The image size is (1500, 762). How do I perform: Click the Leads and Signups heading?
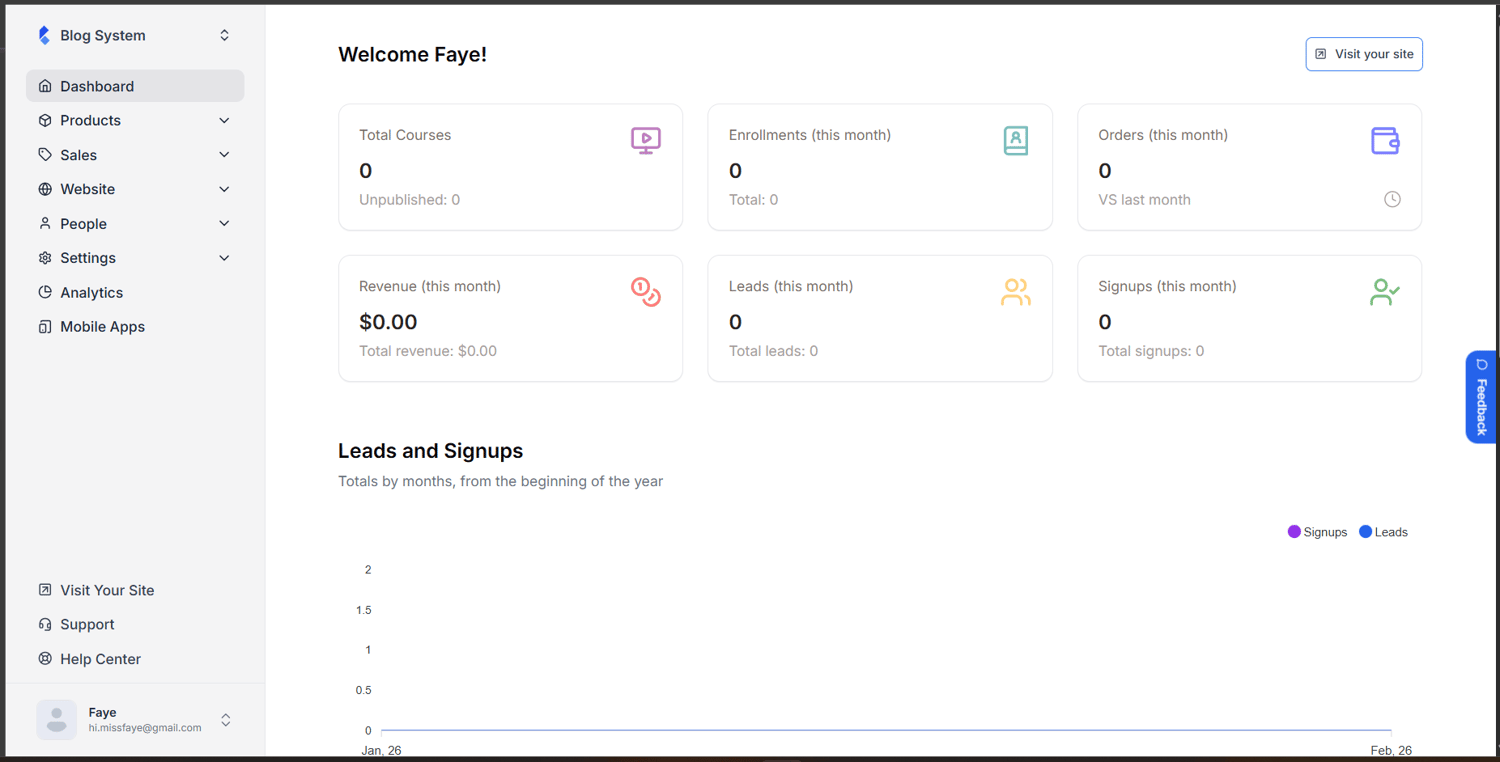pyautogui.click(x=430, y=451)
